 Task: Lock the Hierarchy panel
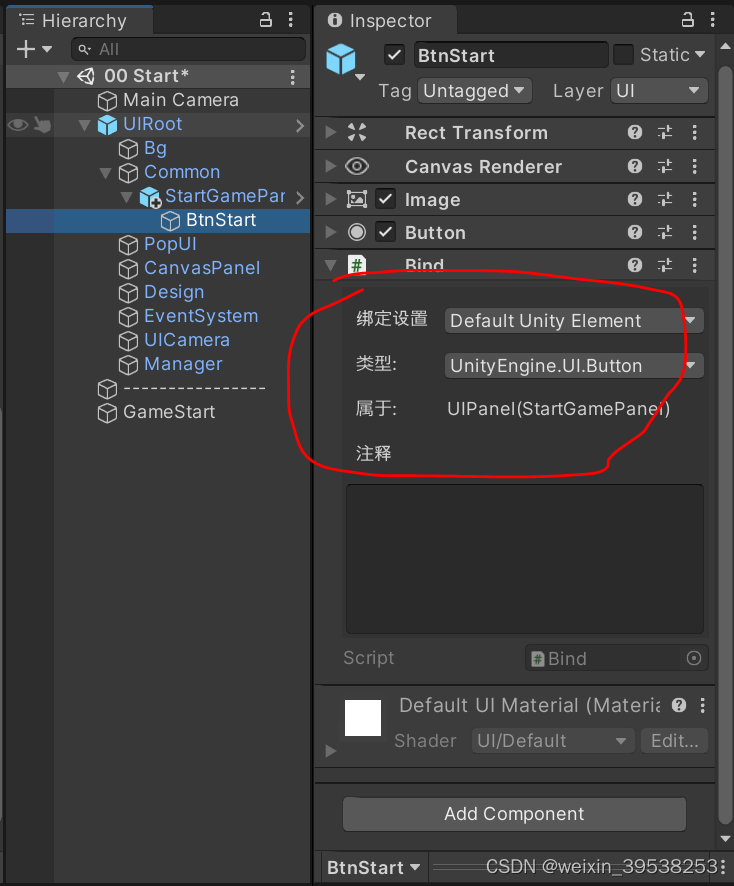pyautogui.click(x=266, y=20)
